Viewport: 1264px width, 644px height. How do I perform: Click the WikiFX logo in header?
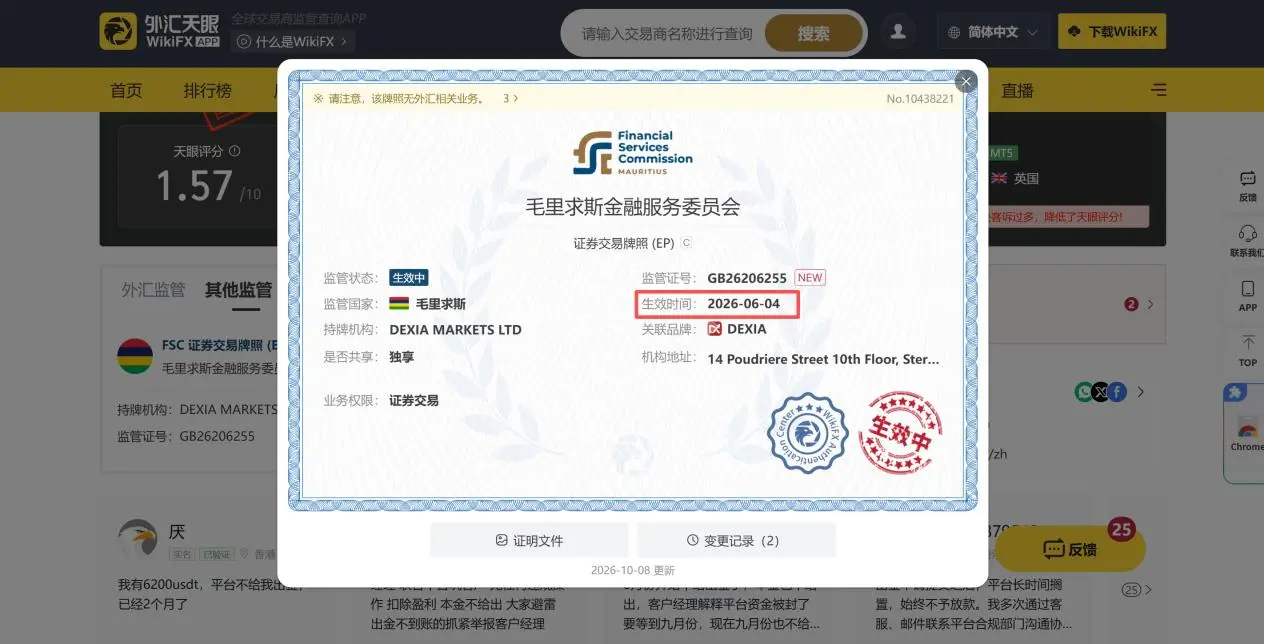tap(160, 31)
